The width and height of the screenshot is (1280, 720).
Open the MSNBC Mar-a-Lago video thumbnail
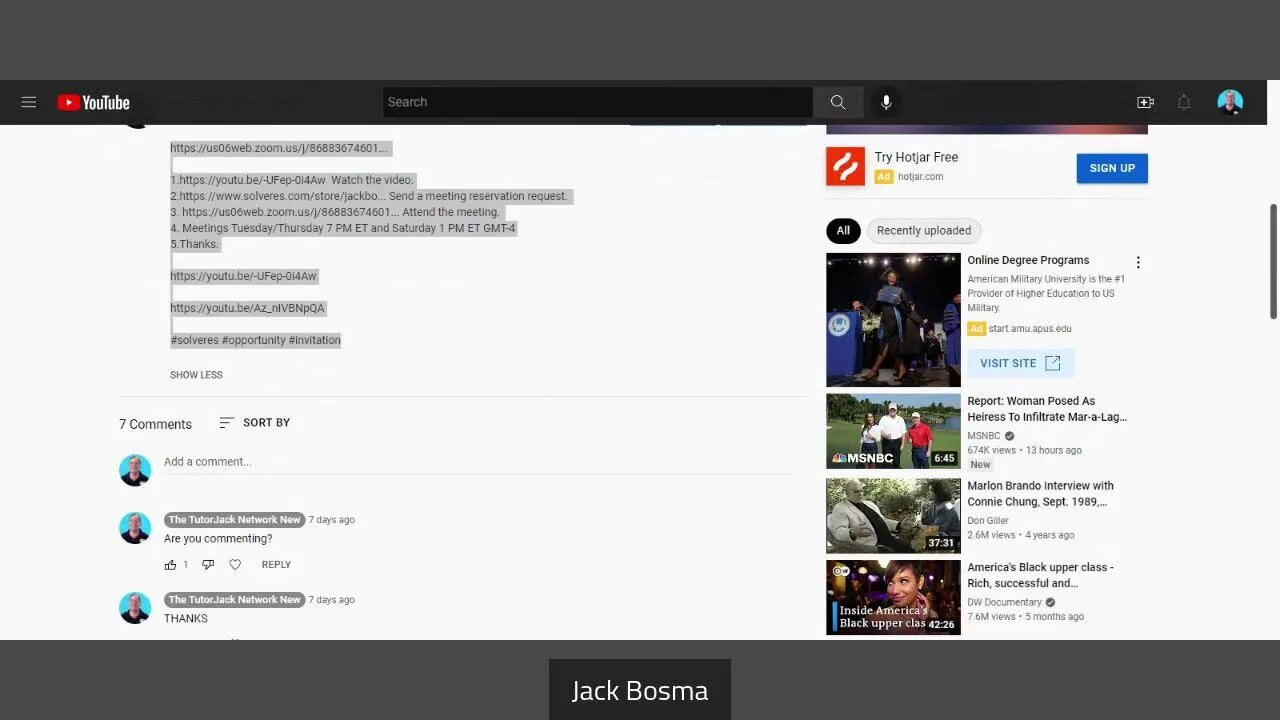[x=893, y=431]
